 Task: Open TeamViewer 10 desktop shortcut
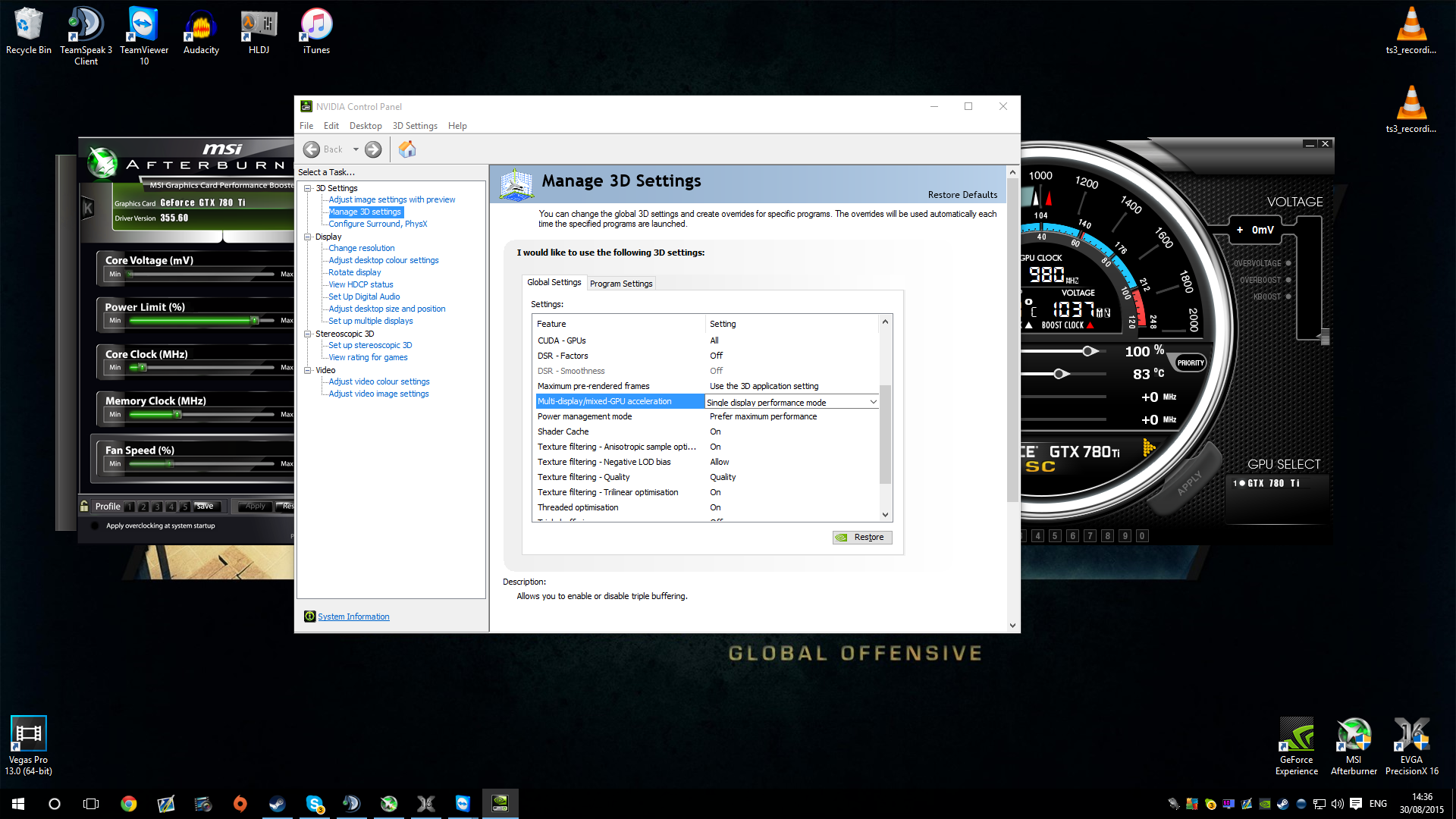[144, 36]
